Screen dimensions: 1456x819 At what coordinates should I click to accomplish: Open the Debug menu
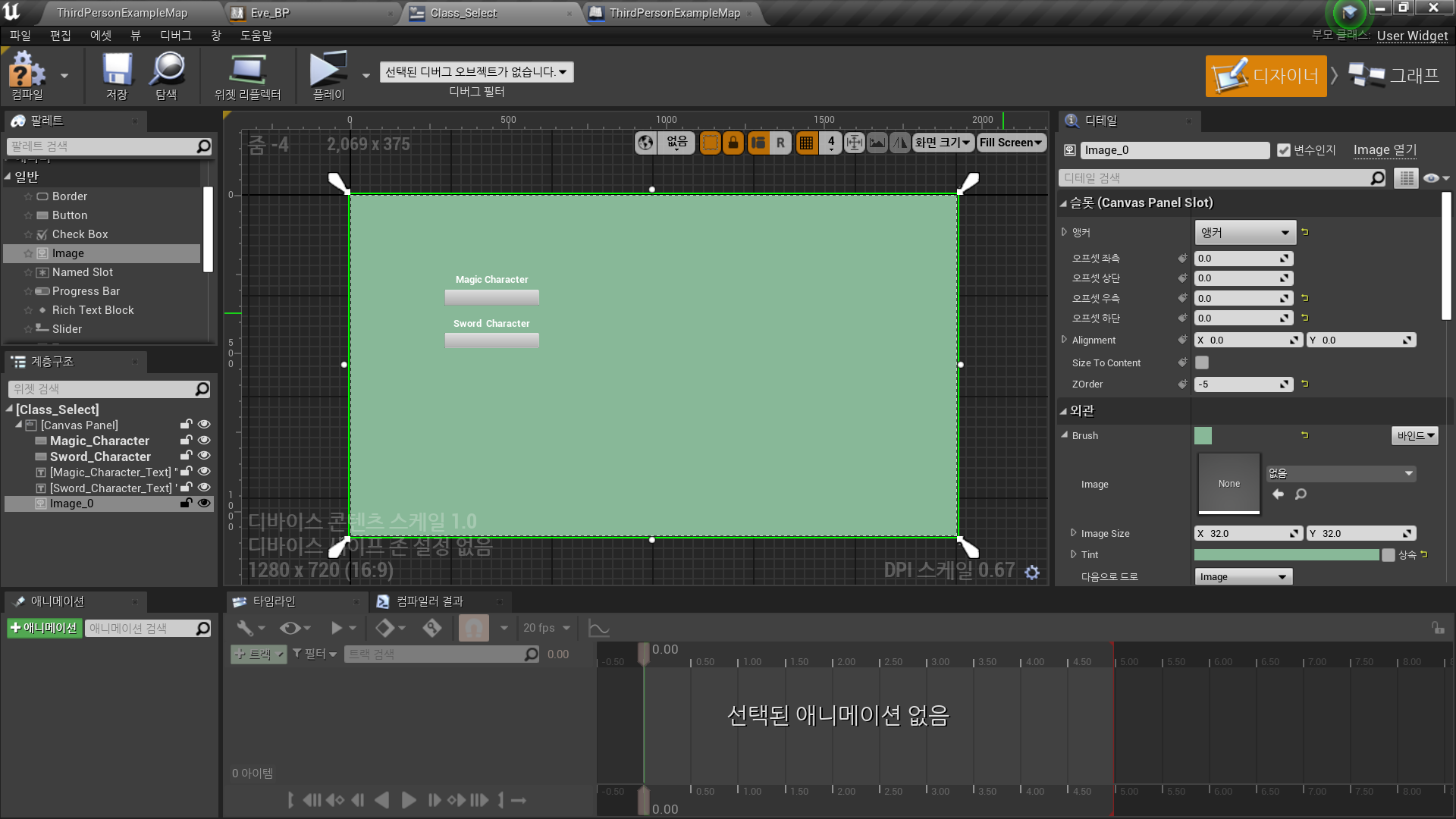pyautogui.click(x=175, y=36)
